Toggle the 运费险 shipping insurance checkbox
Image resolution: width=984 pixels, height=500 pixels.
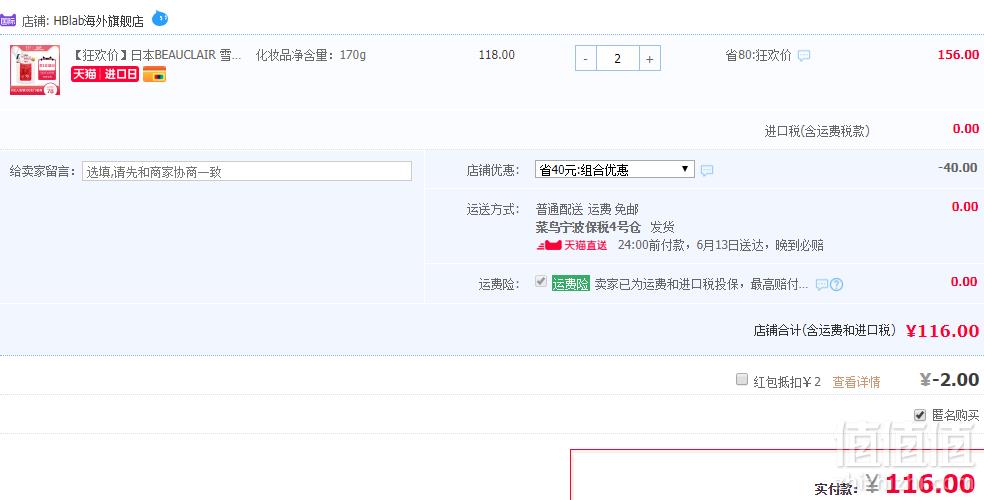541,282
